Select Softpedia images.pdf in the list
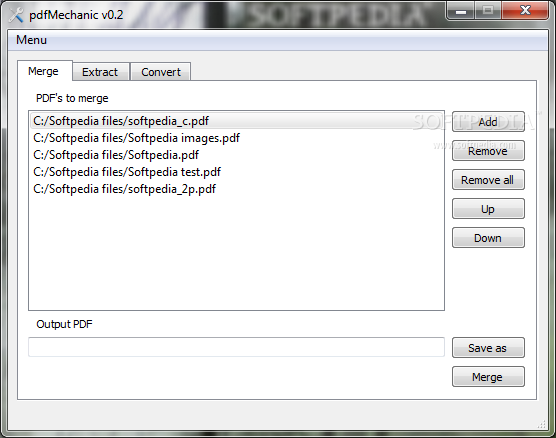556x438 pixels. tap(237, 138)
